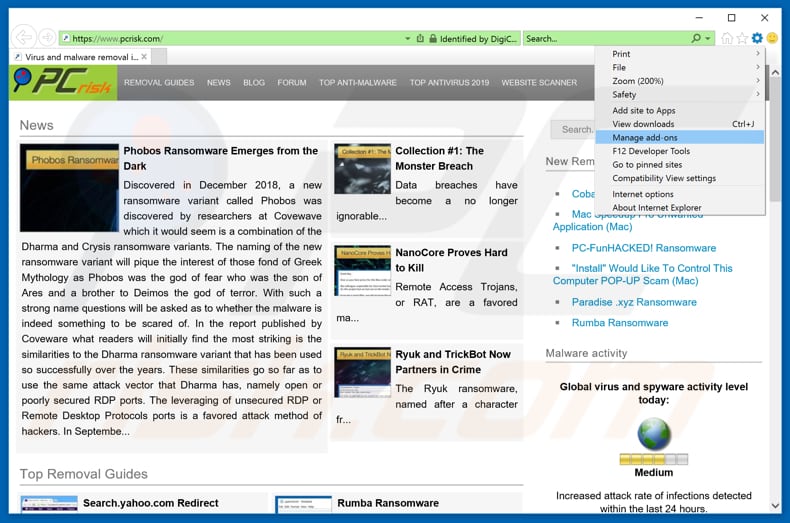Open Collection #1: The Monster Breach article
The image size is (790, 523).
tap(439, 158)
